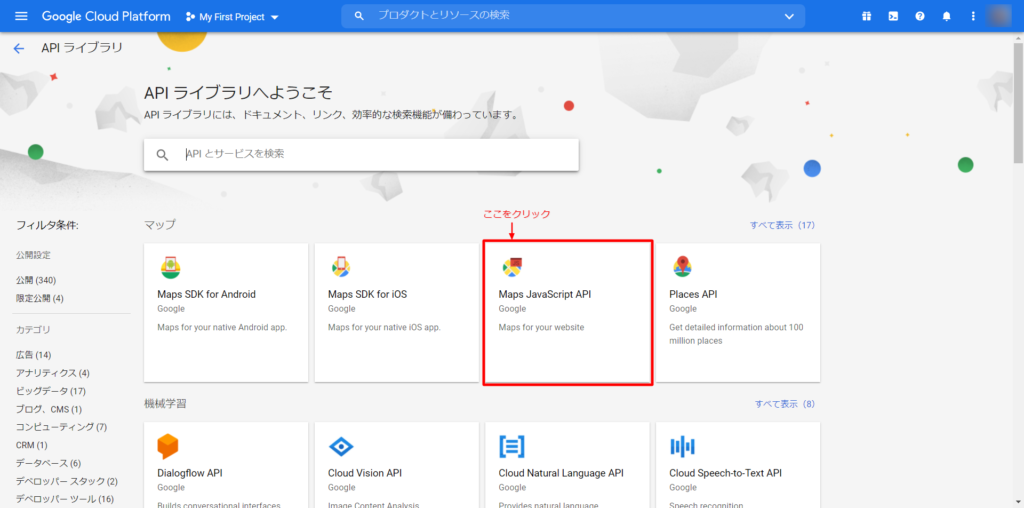This screenshot has width=1024, height=508.
Task: Filter category CRM (1)
Action: pyautogui.click(x=32, y=445)
